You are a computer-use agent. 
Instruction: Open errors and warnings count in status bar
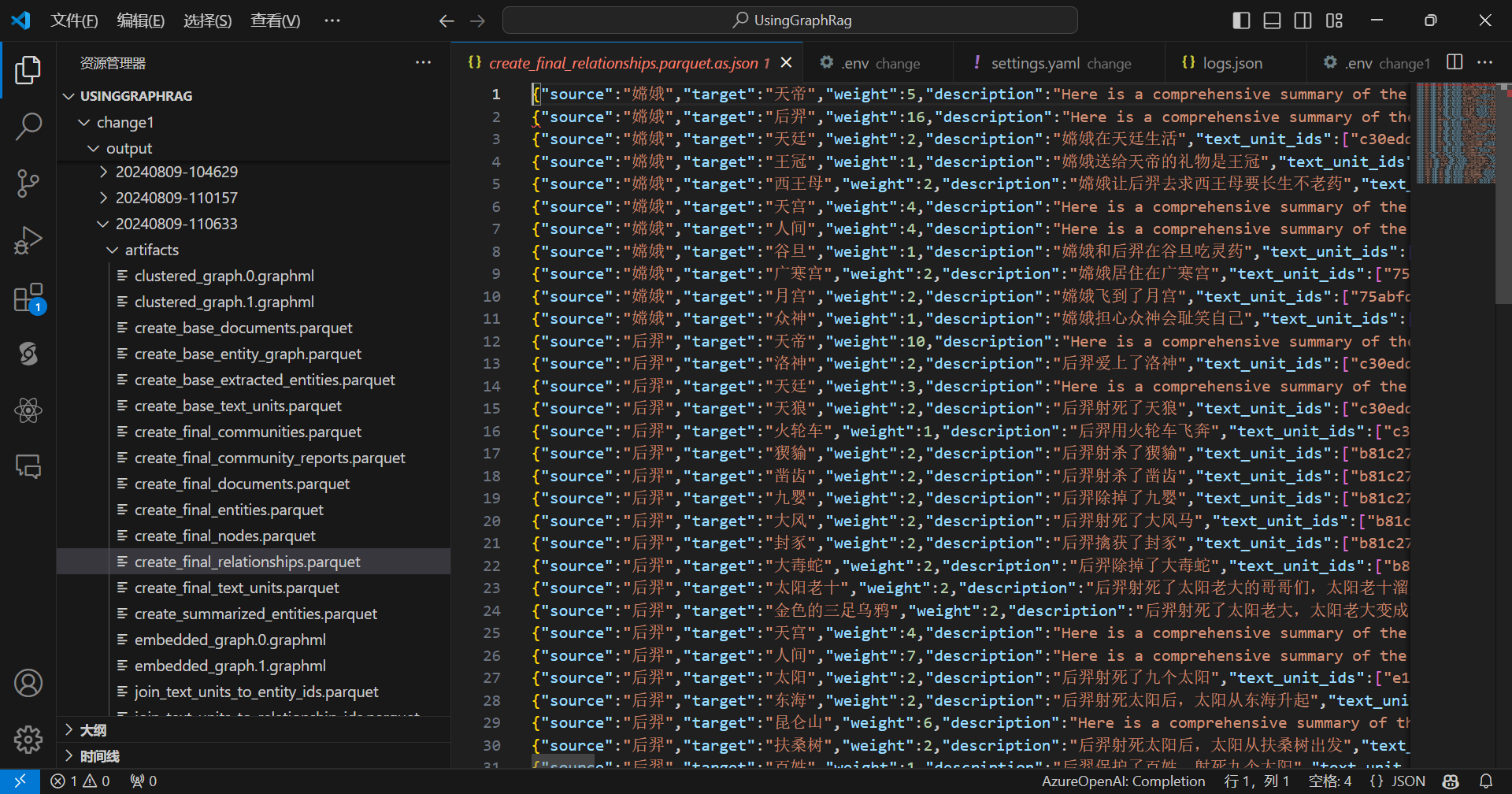(80, 781)
